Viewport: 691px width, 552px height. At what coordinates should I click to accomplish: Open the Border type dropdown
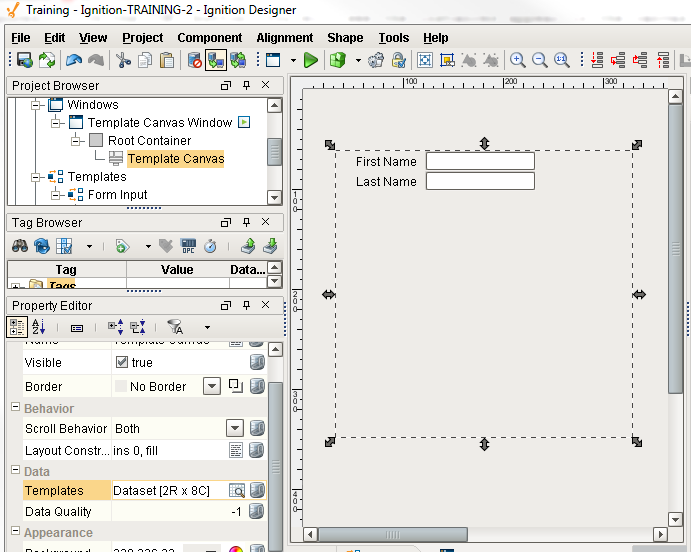point(212,387)
